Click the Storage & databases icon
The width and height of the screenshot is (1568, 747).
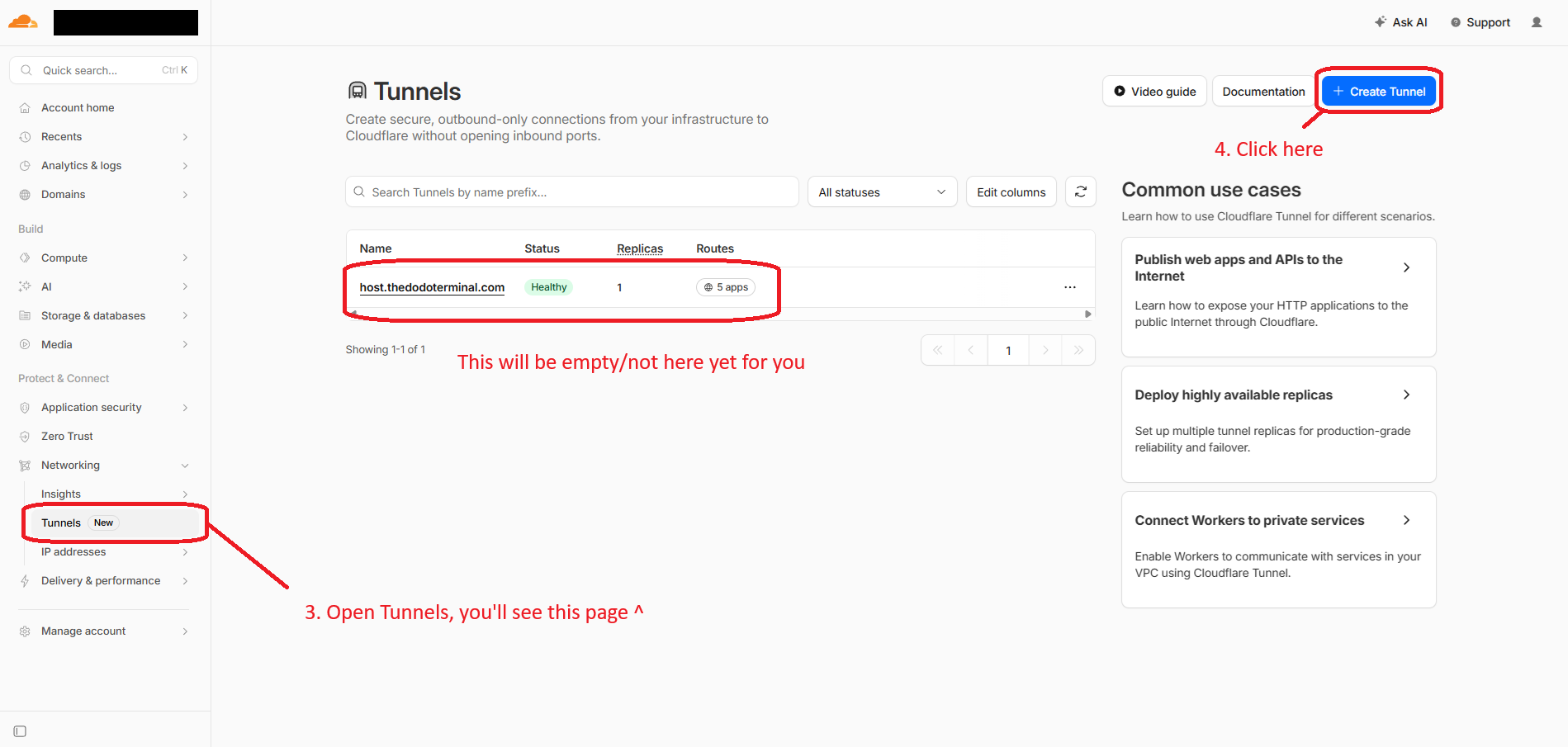coord(25,316)
